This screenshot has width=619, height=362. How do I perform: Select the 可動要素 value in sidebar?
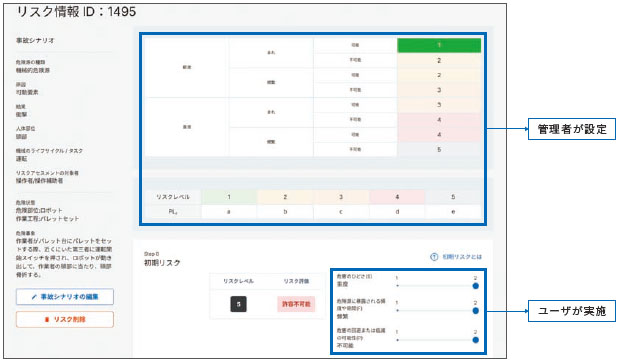pos(27,92)
